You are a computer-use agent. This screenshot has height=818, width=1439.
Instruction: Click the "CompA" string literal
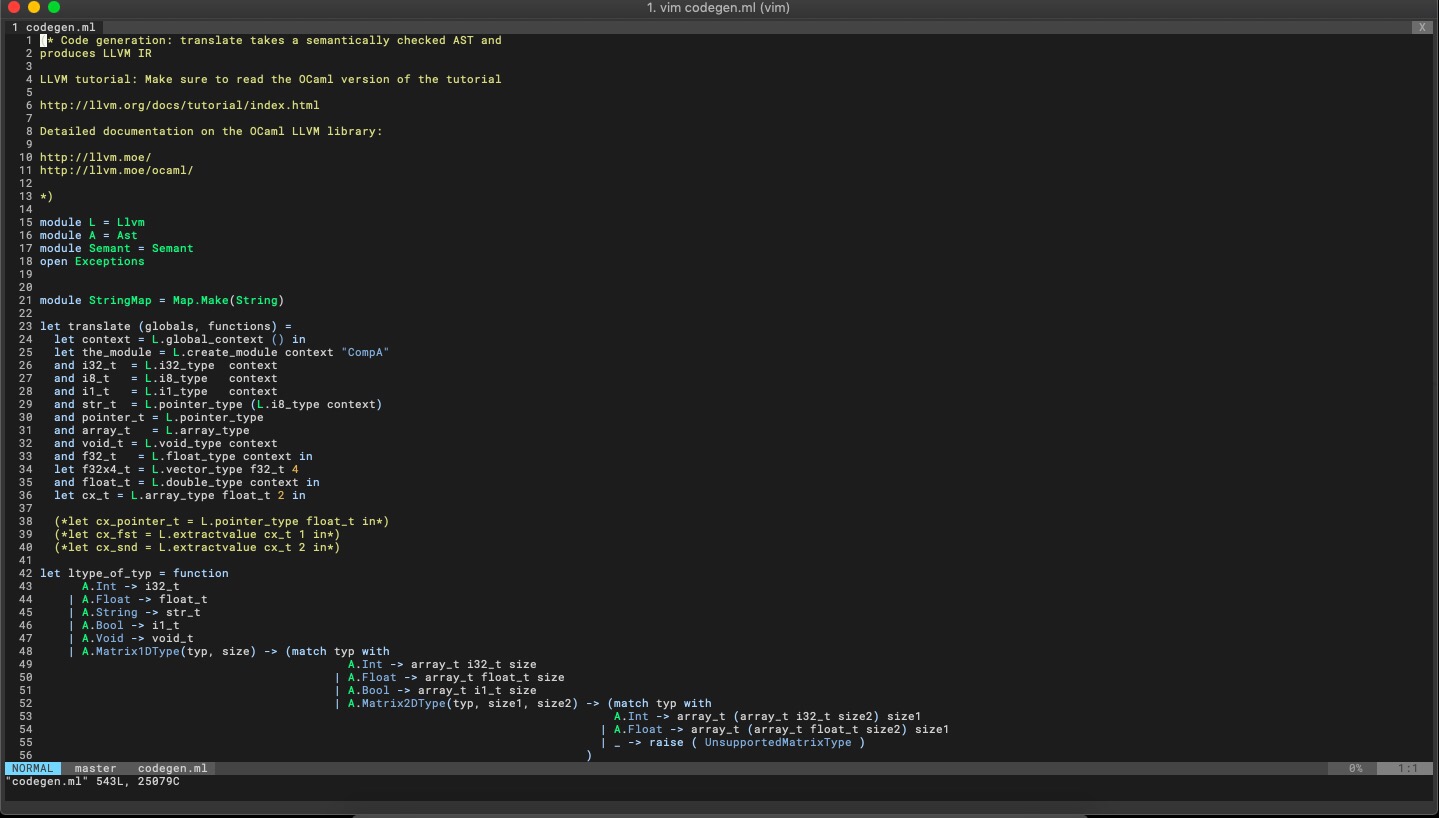[365, 352]
